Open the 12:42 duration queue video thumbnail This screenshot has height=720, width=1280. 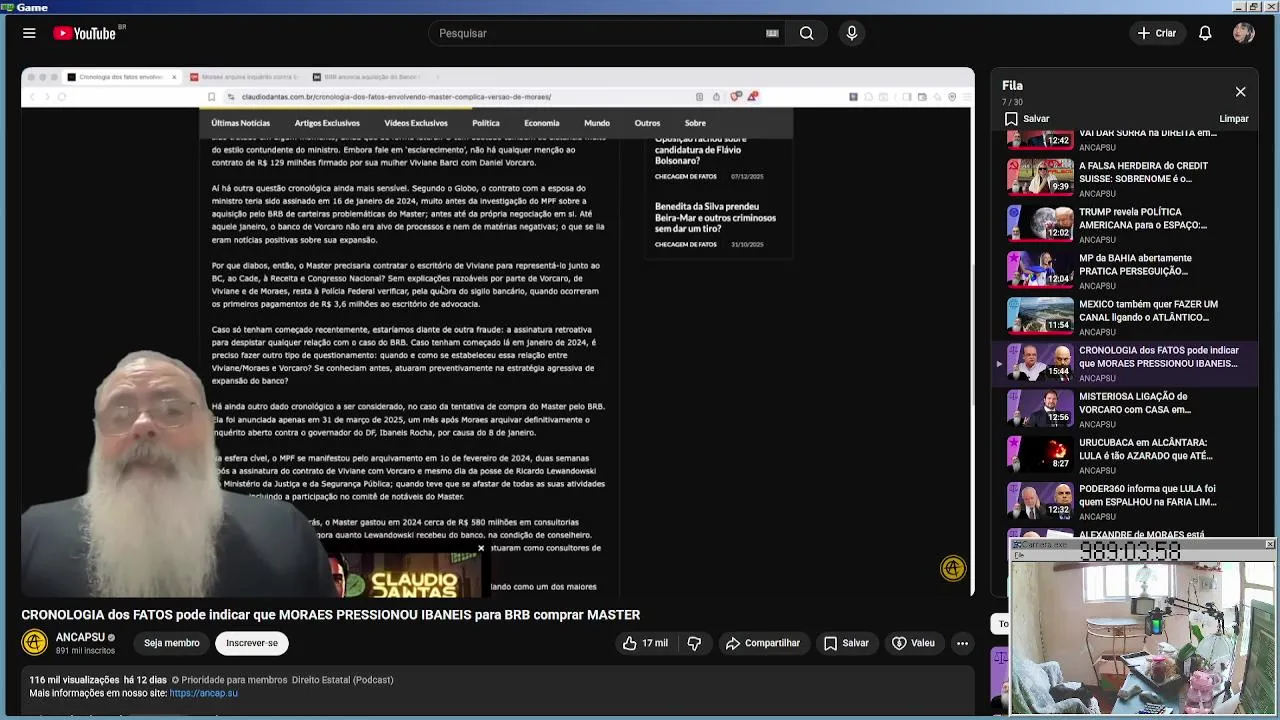click(1040, 139)
